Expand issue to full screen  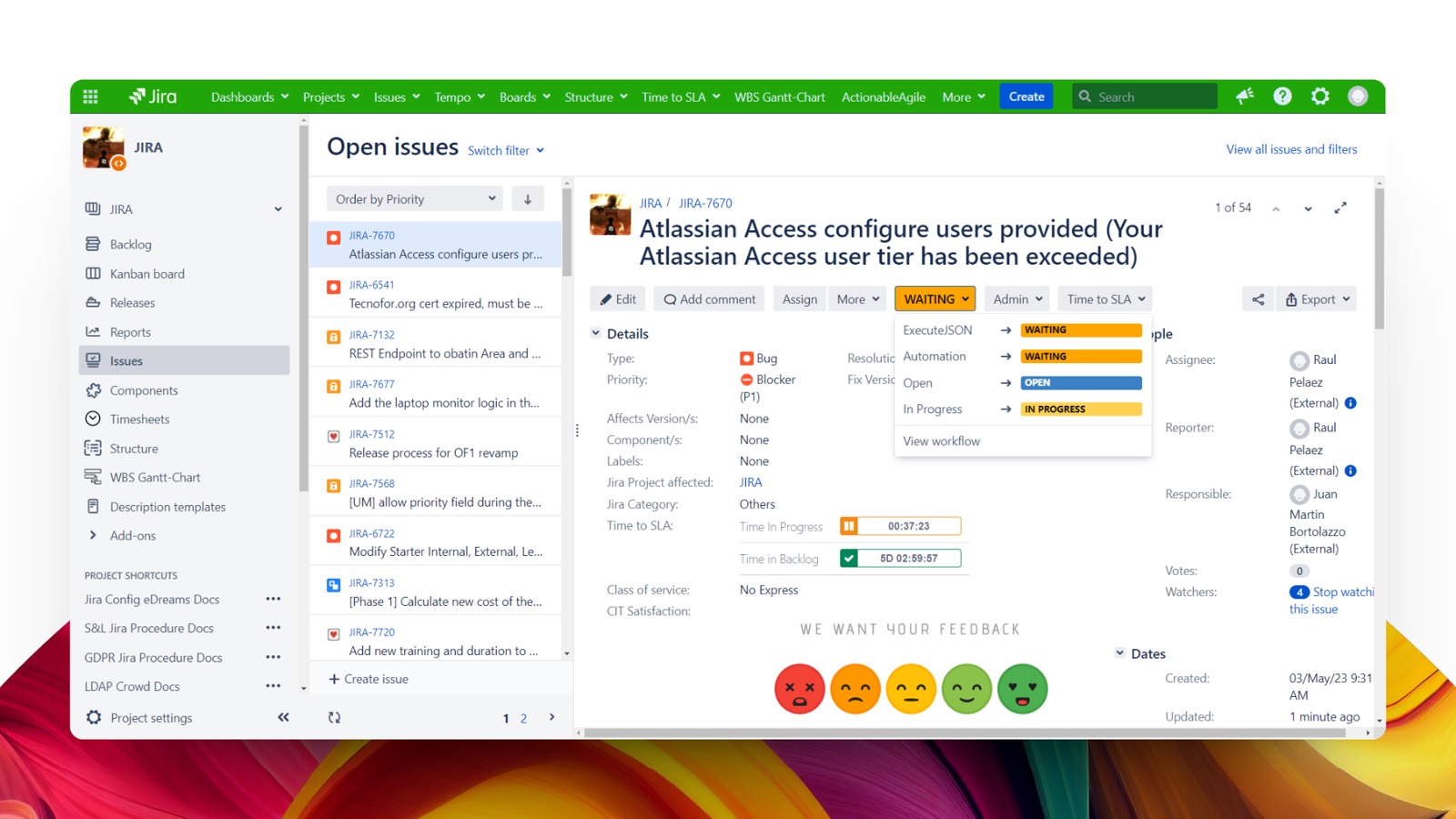(1340, 208)
